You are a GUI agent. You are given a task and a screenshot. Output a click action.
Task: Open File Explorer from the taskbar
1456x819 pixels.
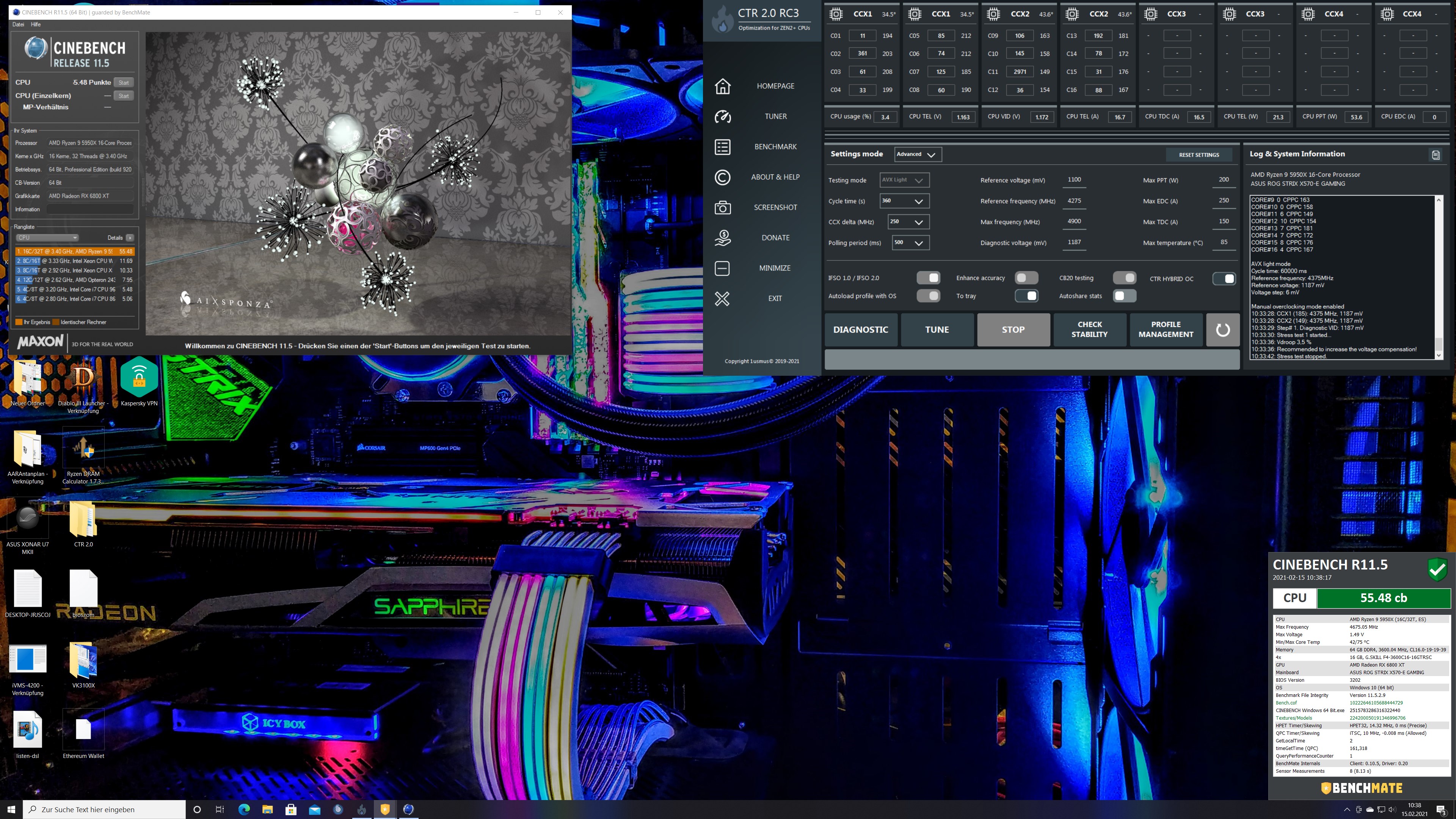(x=267, y=810)
